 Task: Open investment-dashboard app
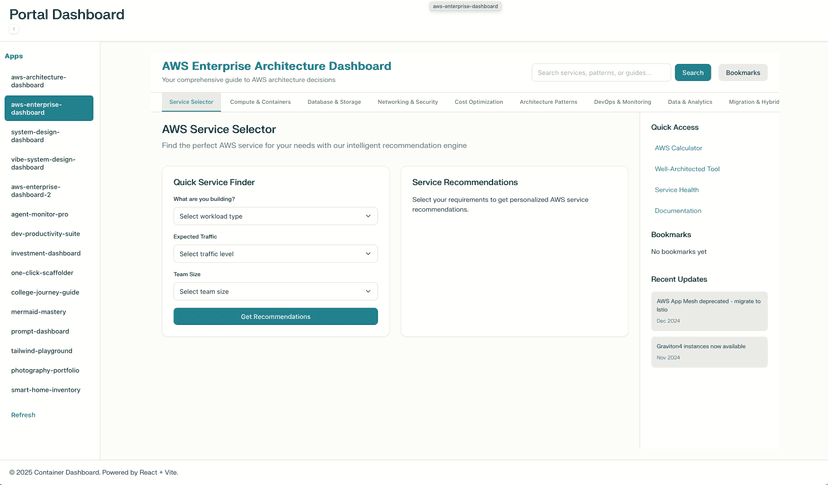click(x=49, y=253)
